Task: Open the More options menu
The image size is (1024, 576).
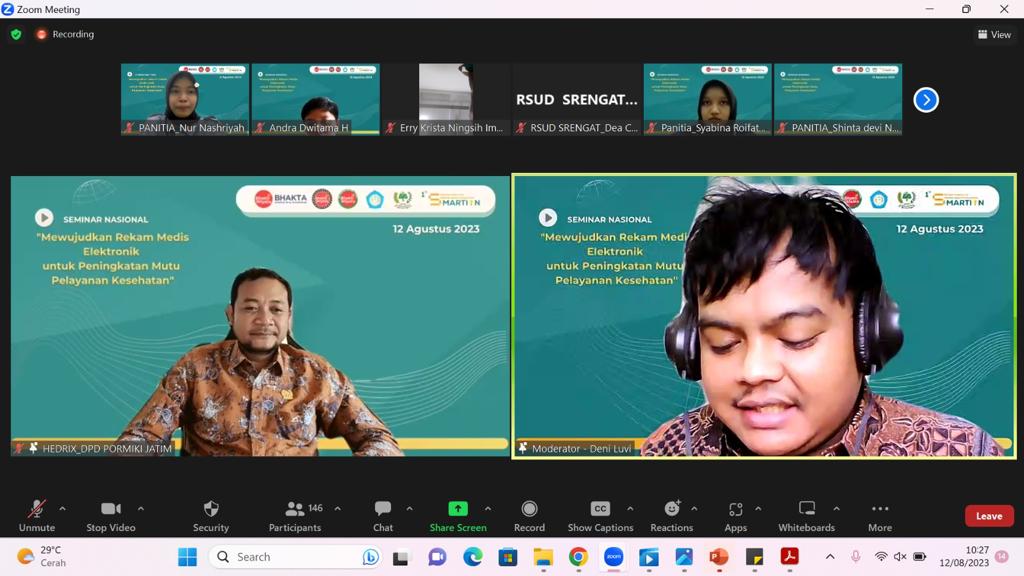Action: (880, 515)
